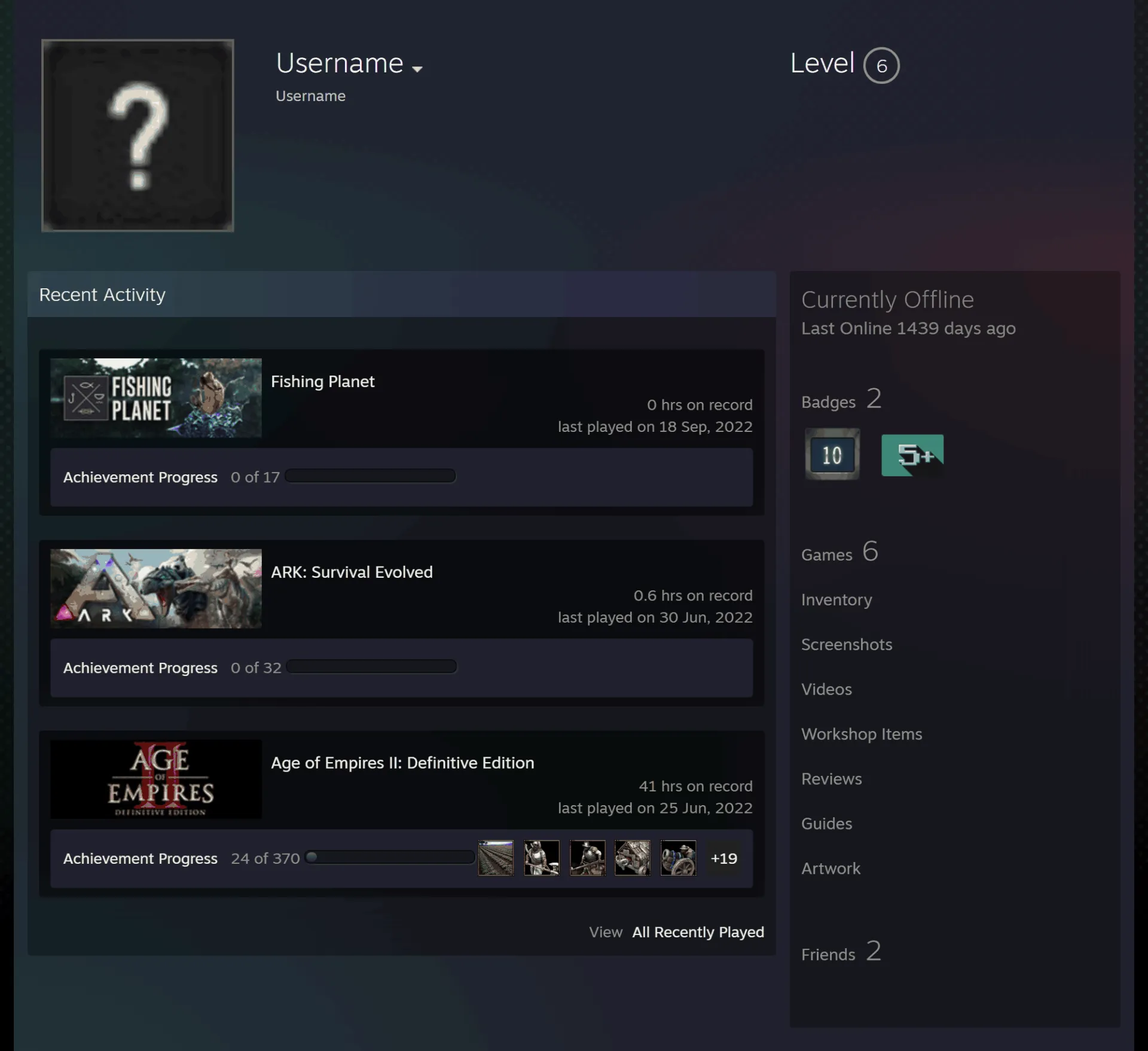Image resolution: width=1148 pixels, height=1051 pixels.
Task: Open the Friends 2 link
Action: (x=841, y=952)
